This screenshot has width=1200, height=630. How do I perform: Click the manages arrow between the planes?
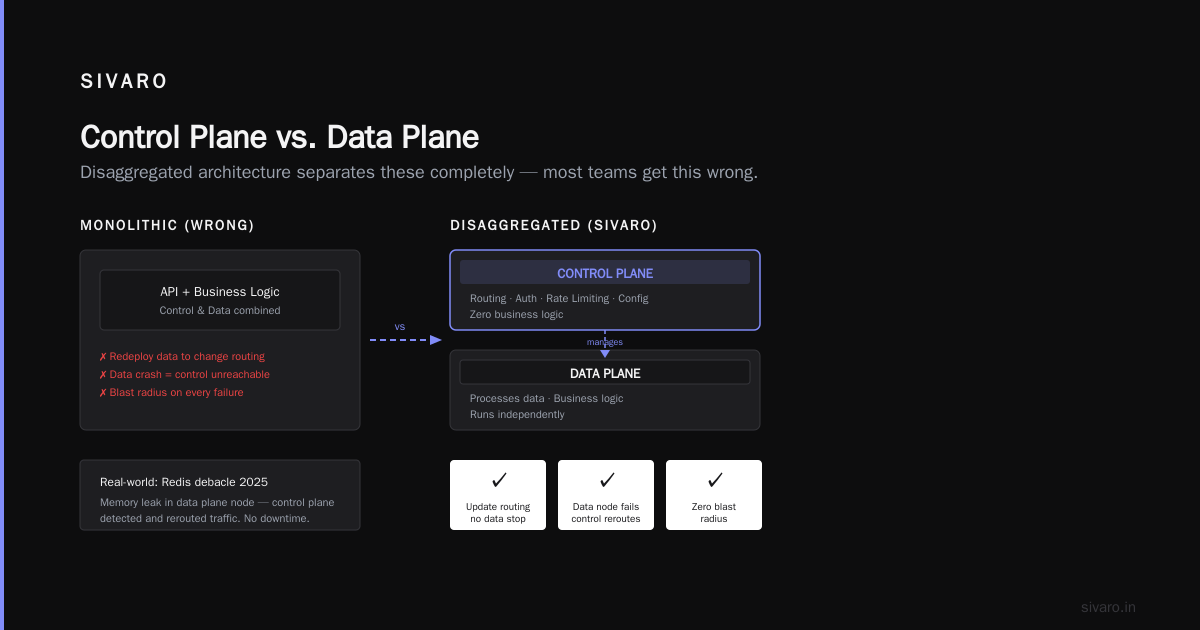(x=605, y=342)
